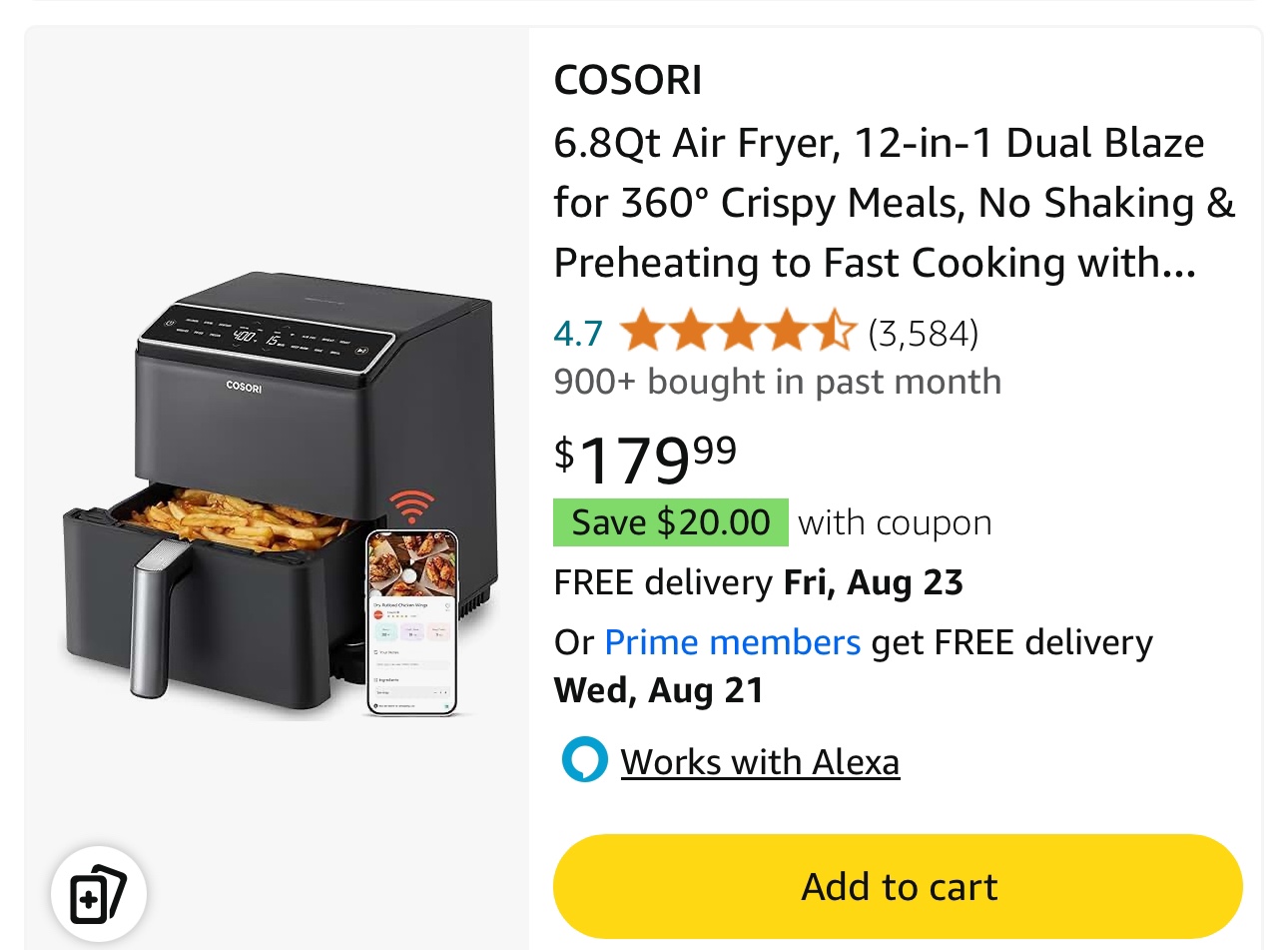Click the FREE delivery Fri, Aug 23 text
Screen dimensions: 1288x950
[758, 582]
